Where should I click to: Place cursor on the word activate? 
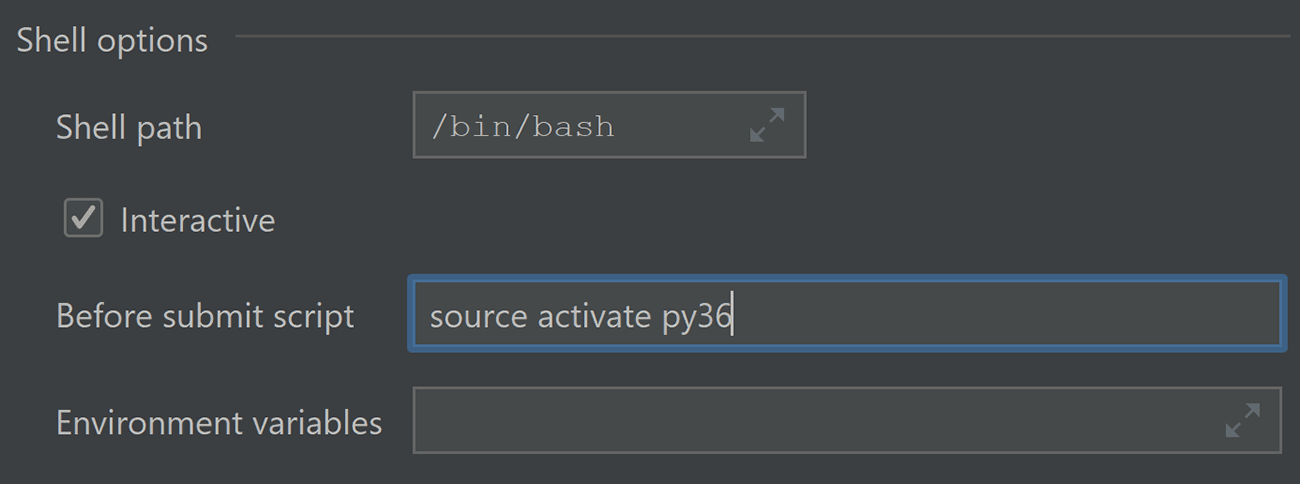594,316
